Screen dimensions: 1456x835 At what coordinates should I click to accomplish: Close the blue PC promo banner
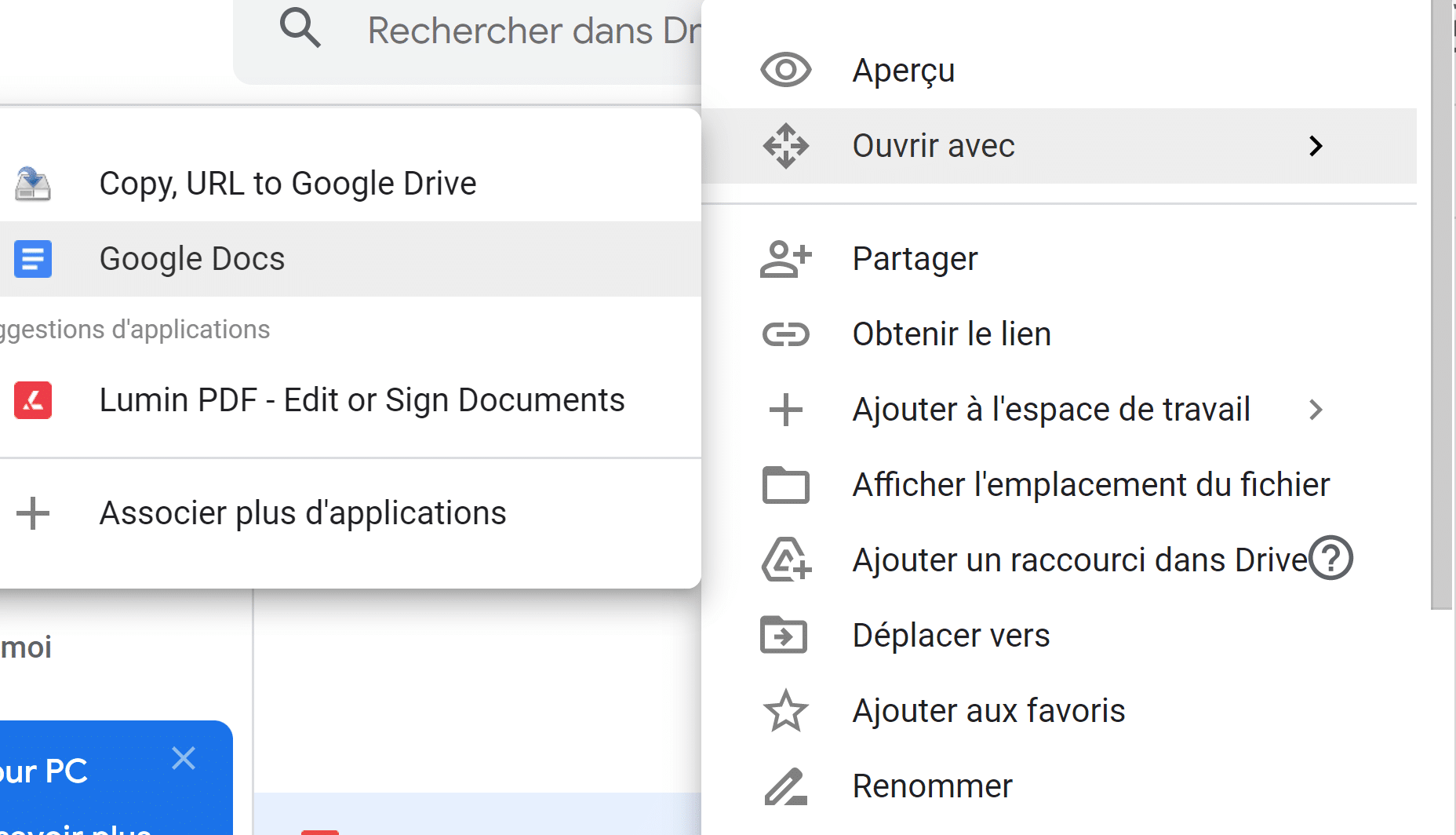coord(184,758)
